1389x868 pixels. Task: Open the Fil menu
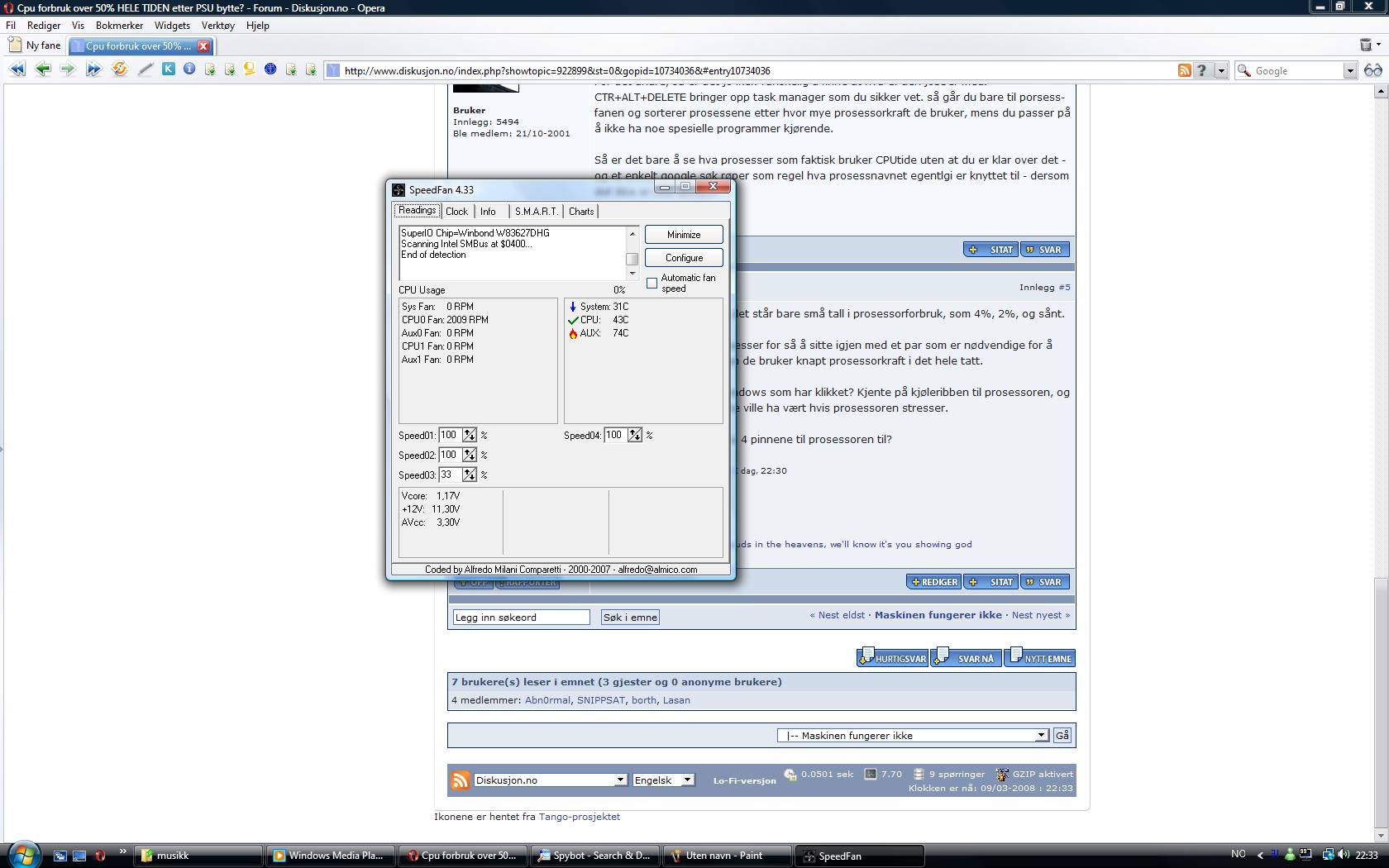pos(11,25)
